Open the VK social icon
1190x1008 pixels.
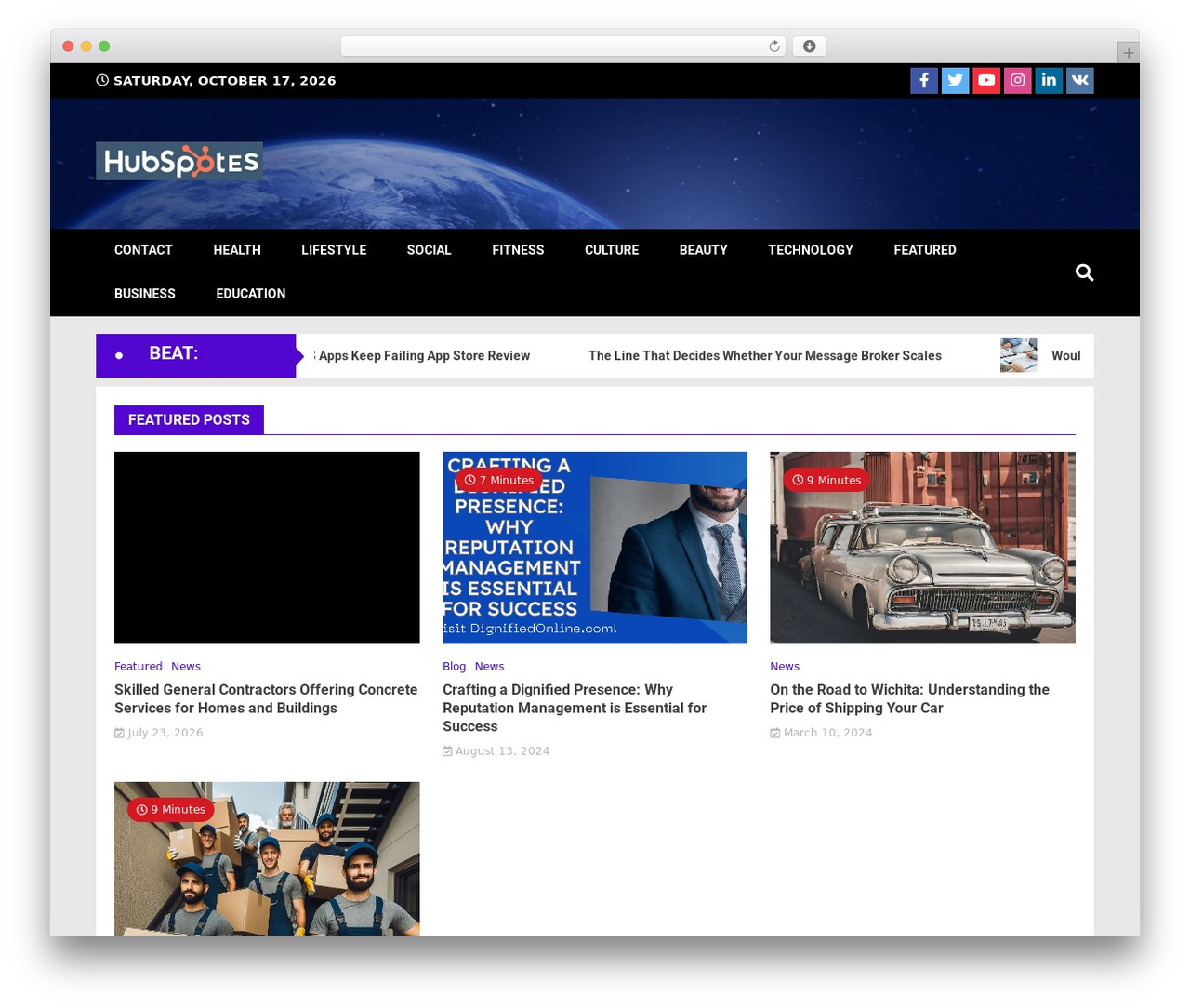[1080, 81]
